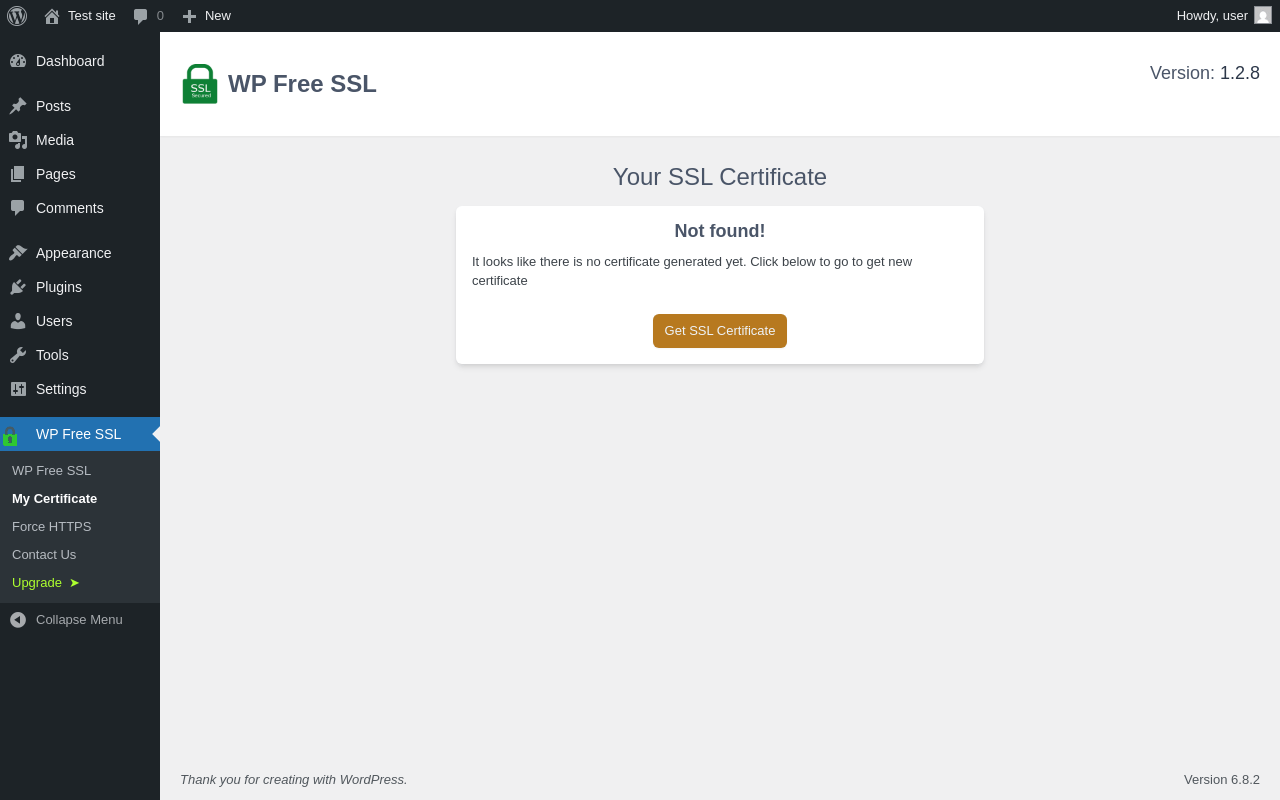Open Appearance menu item
Screen dimensions: 1280x800
point(80,253)
